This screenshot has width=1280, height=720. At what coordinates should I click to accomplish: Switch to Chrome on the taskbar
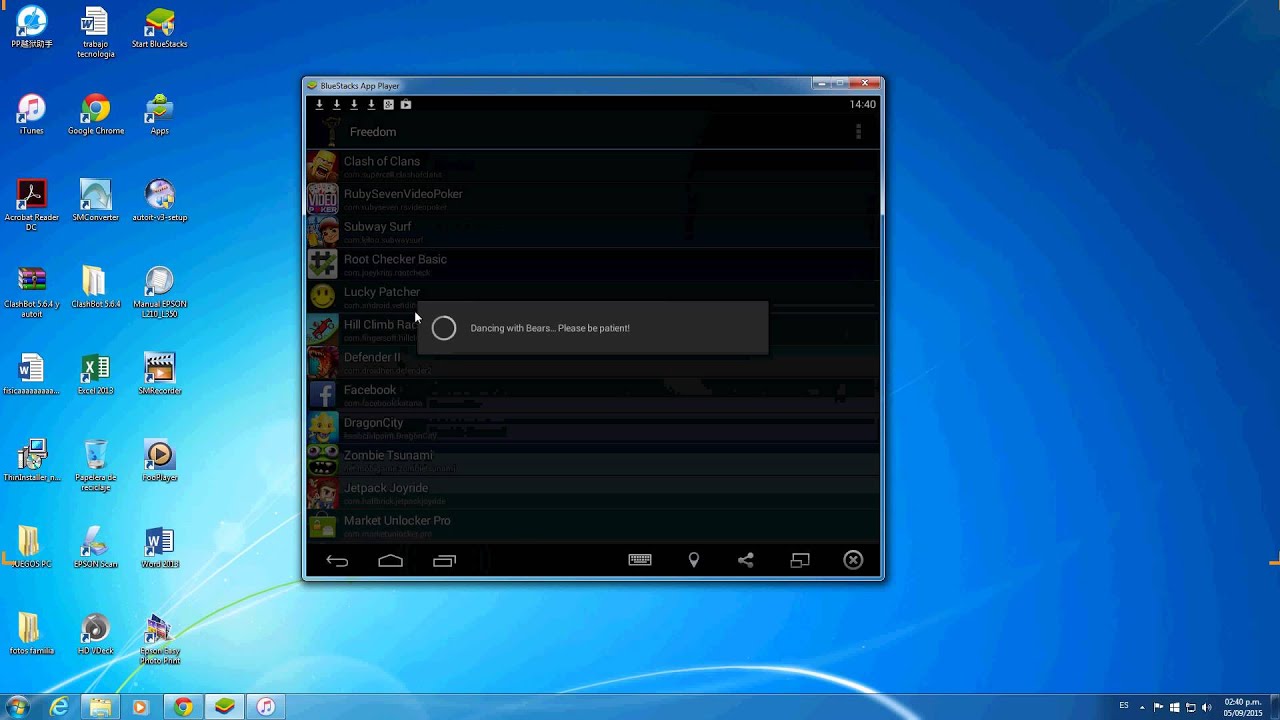click(x=183, y=707)
